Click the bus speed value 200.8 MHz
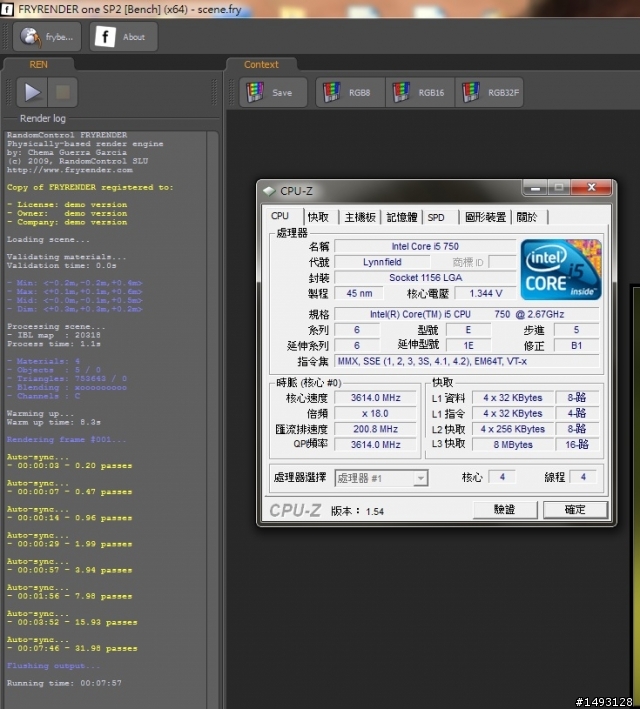640x710 pixels. 375,429
